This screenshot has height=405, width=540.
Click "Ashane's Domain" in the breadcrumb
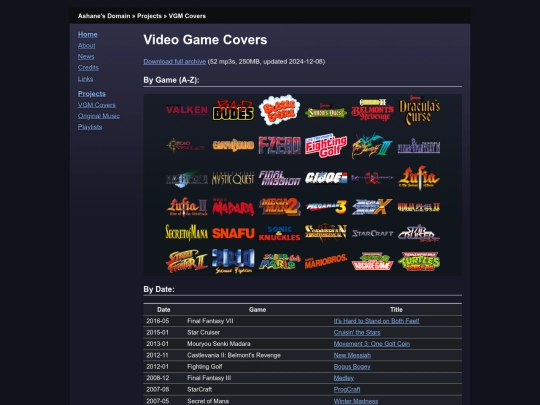(x=104, y=16)
